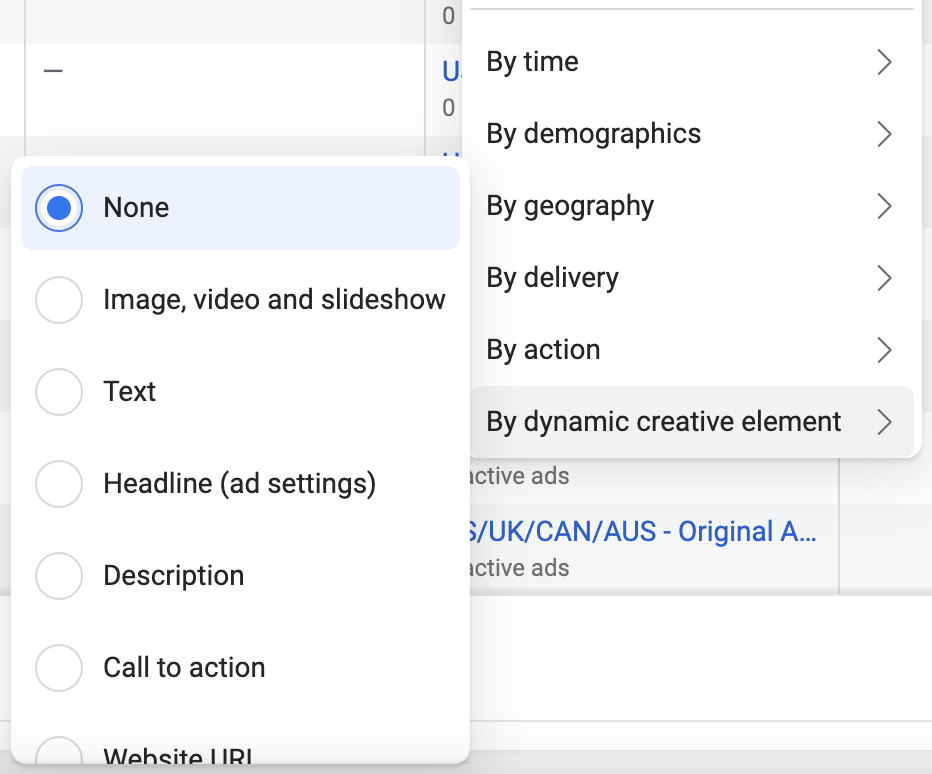
Task: Open the By delivery submenu
Action: pos(692,278)
